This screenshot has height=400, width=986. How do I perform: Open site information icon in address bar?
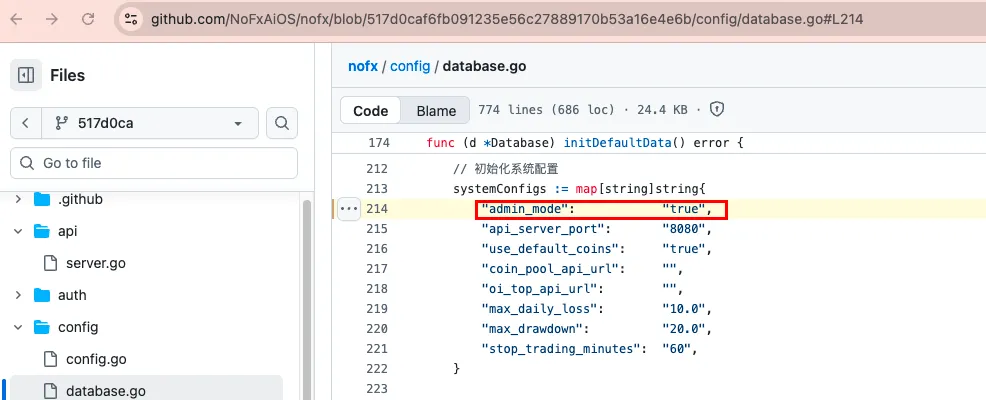click(131, 19)
